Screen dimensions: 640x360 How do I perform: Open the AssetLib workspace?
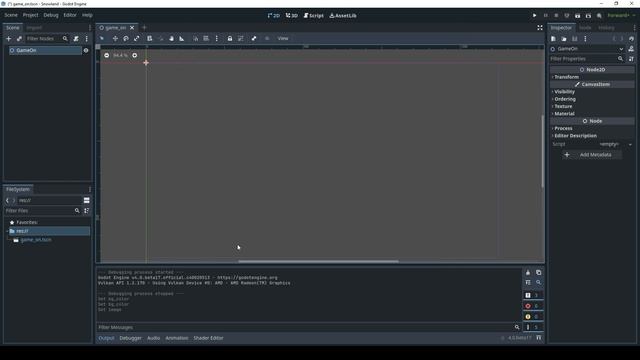(343, 16)
